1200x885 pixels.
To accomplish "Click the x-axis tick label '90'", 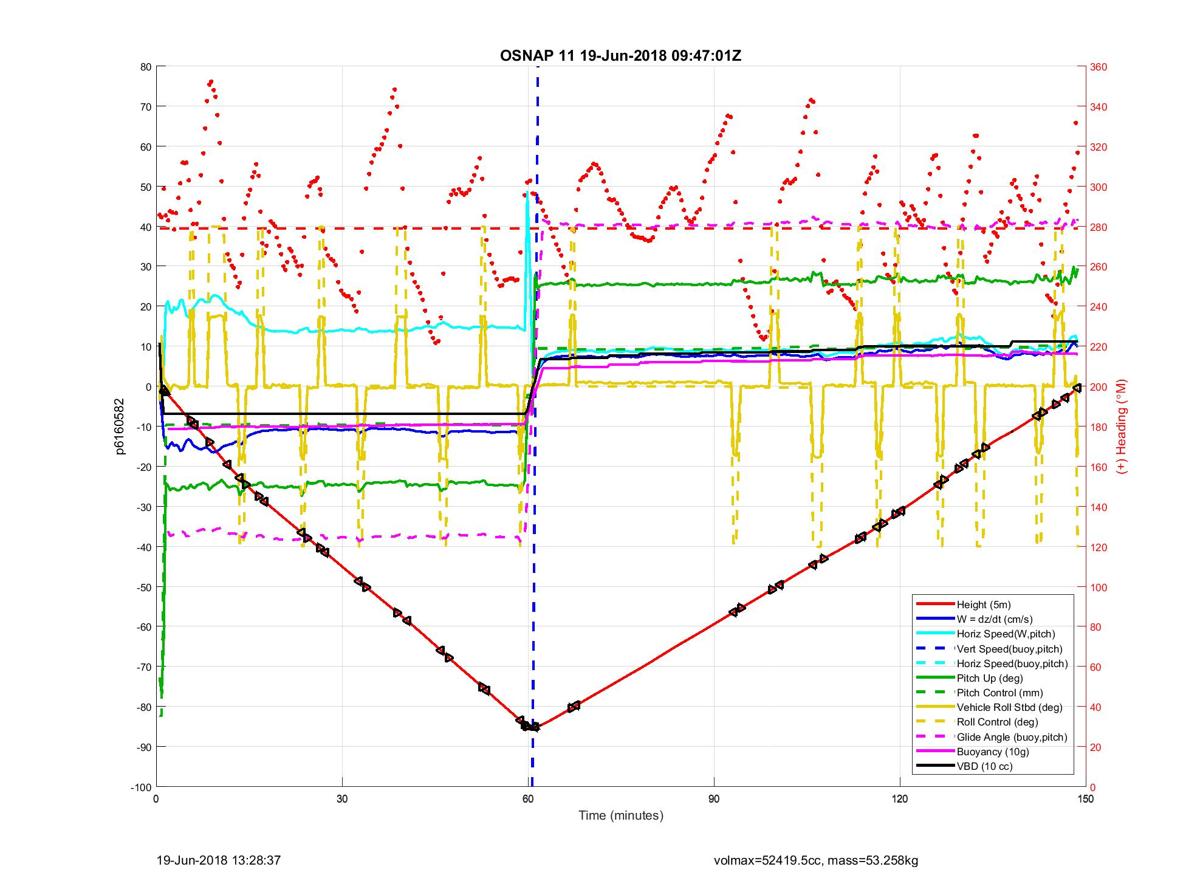I will click(714, 799).
